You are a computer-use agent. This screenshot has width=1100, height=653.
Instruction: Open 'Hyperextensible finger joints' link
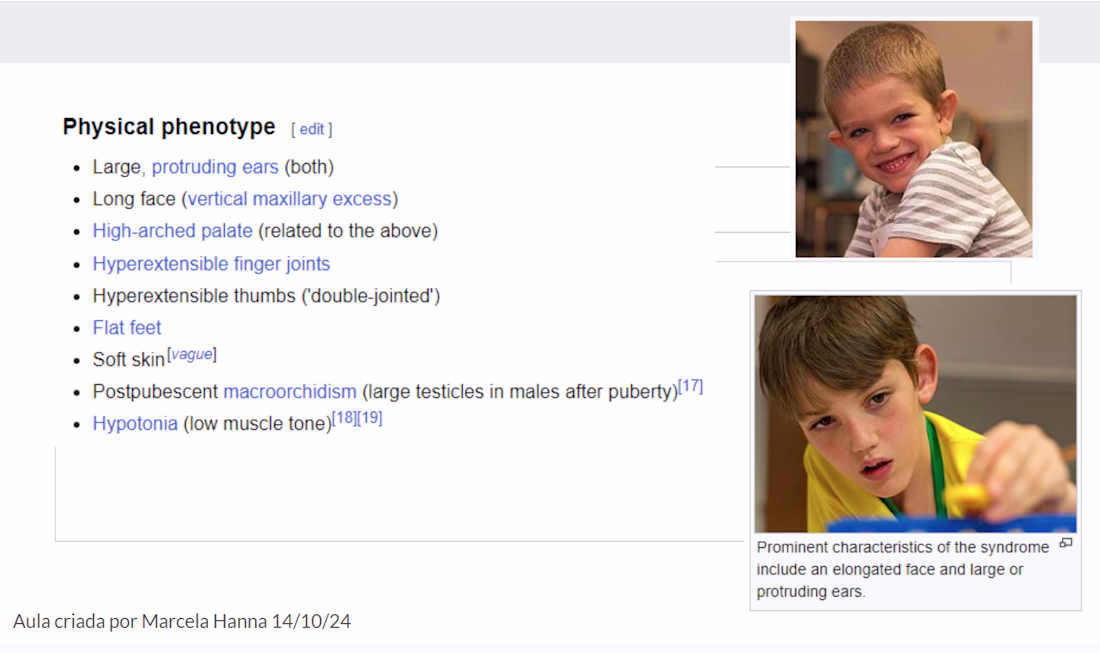click(211, 264)
